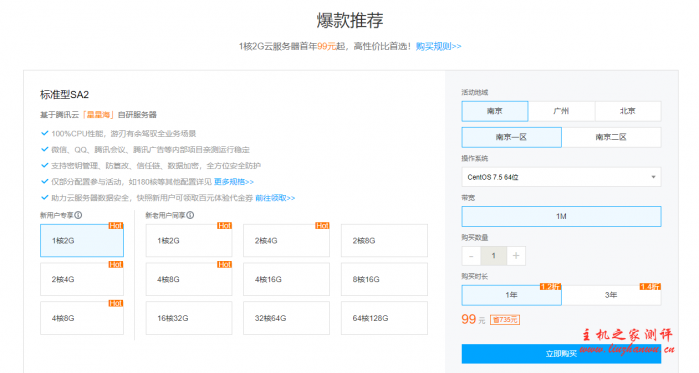Screen dimensions: 699x373
Task: Select new-user 1核2G configuration card
Action: click(x=82, y=241)
